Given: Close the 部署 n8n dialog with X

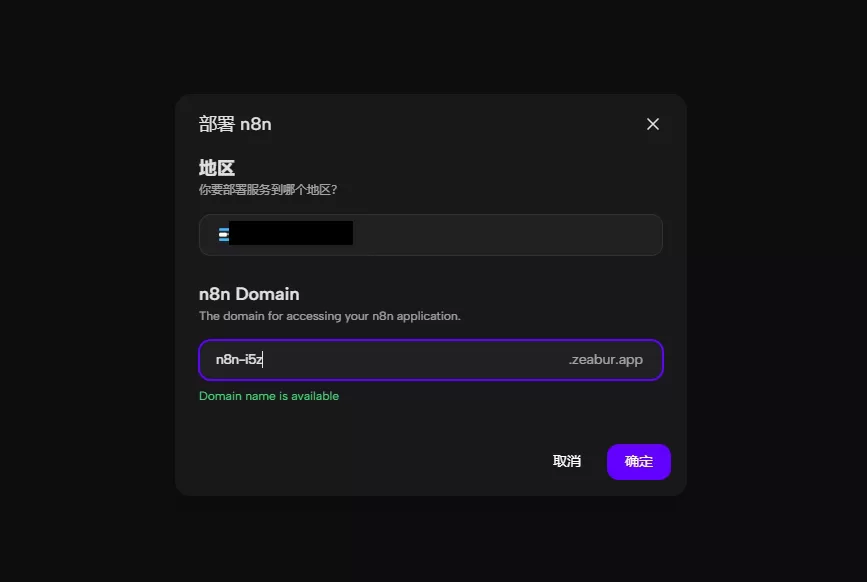Looking at the screenshot, I should (652, 124).
